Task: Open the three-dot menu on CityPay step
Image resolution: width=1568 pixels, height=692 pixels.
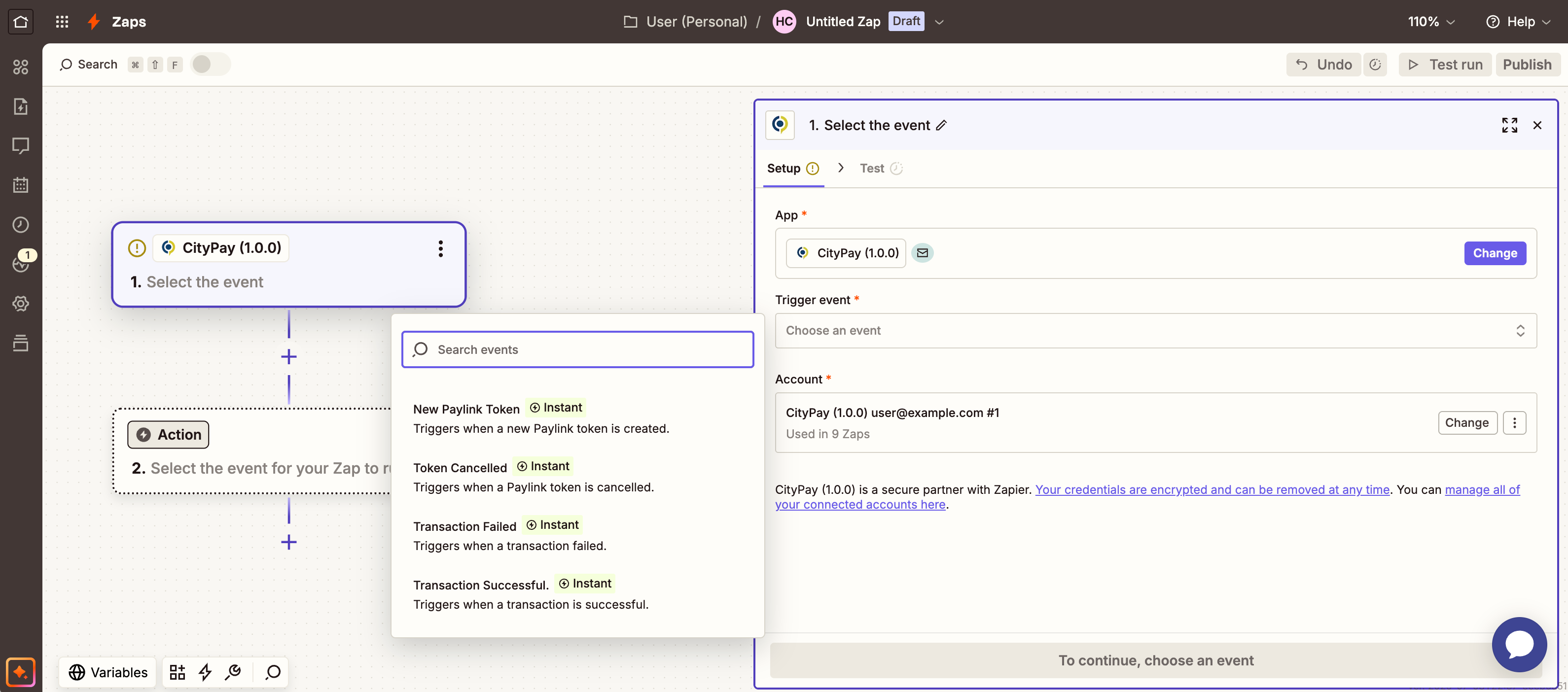Action: [440, 248]
